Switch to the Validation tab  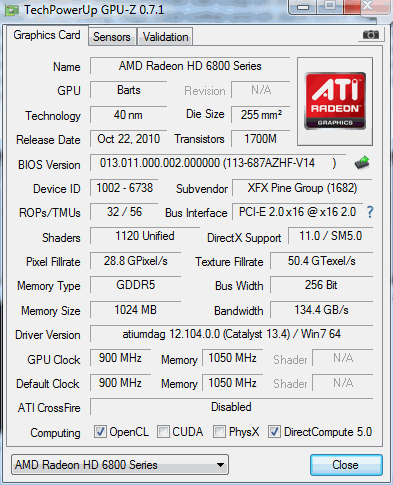(x=165, y=37)
